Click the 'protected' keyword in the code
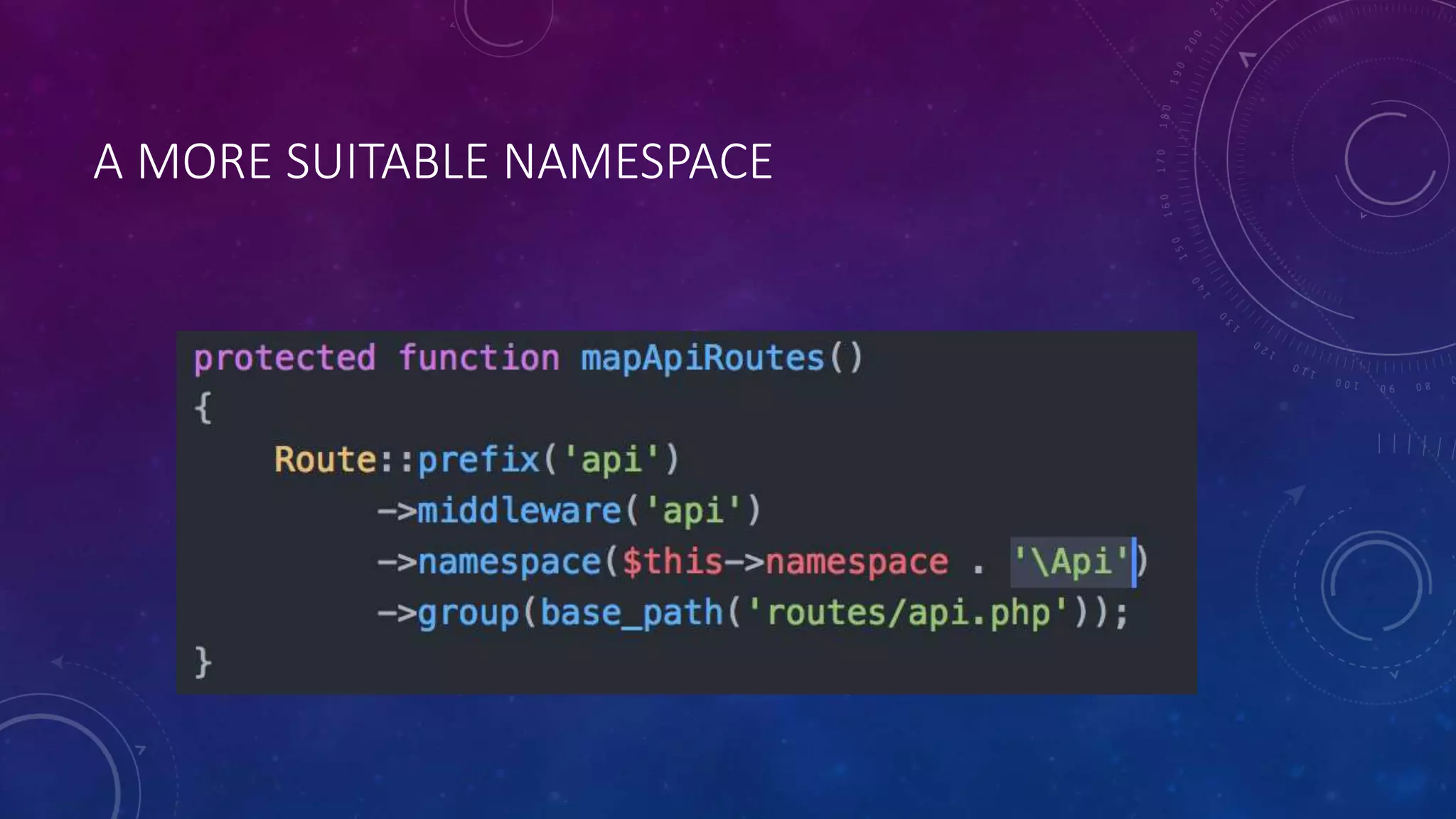Image resolution: width=1456 pixels, height=819 pixels. (284, 358)
